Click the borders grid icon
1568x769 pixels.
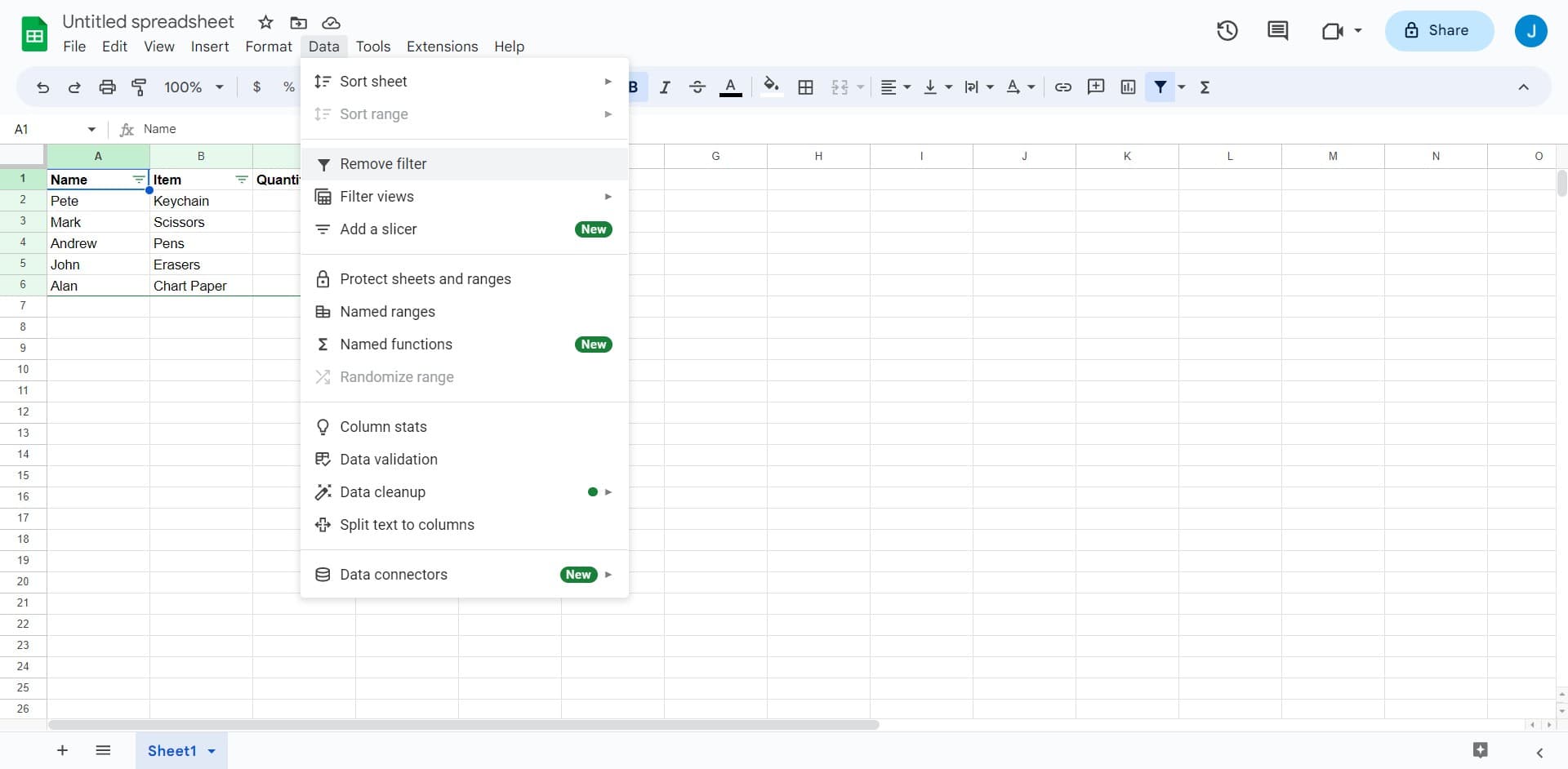(805, 87)
